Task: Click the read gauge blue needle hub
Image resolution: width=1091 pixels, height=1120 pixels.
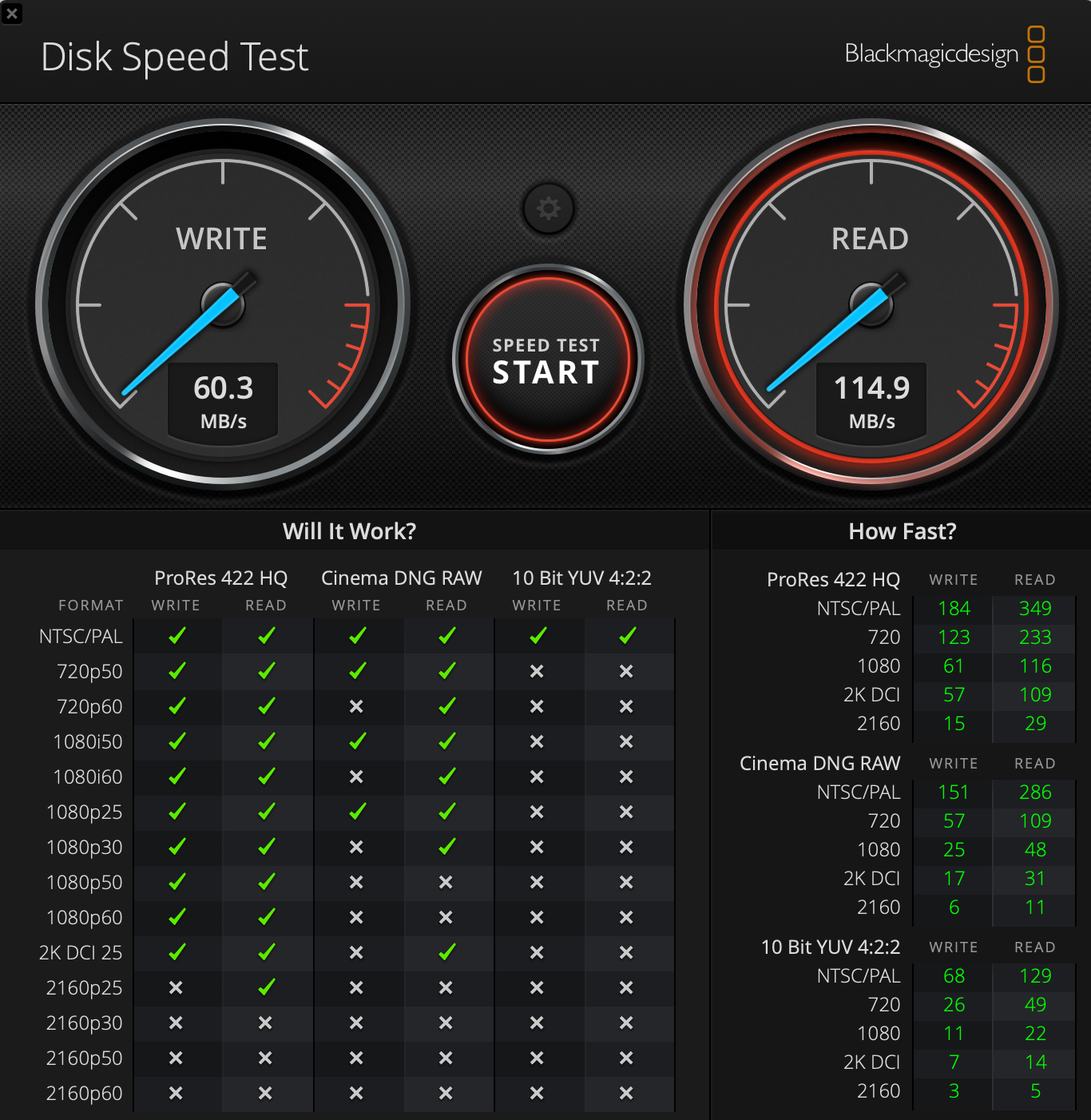Action: tap(871, 304)
